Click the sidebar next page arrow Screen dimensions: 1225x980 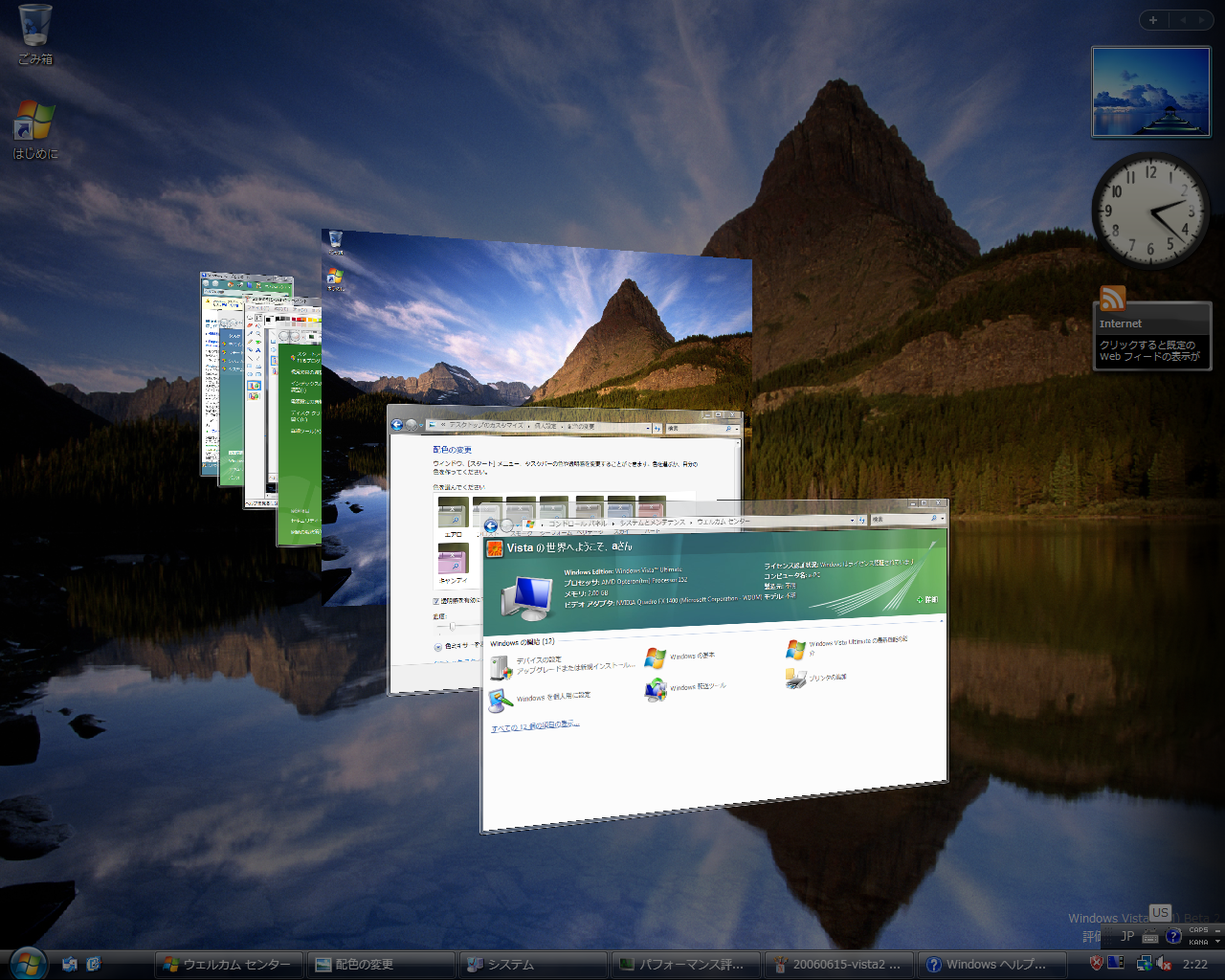1202,20
